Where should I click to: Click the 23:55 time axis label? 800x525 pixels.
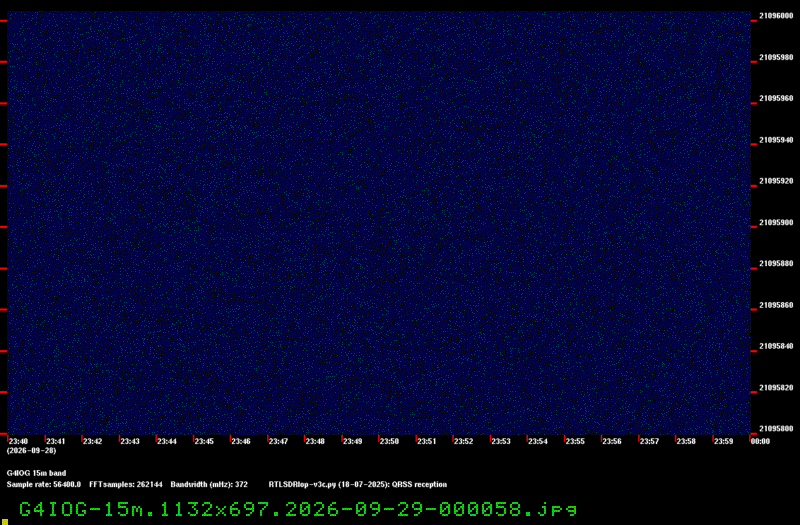point(574,441)
